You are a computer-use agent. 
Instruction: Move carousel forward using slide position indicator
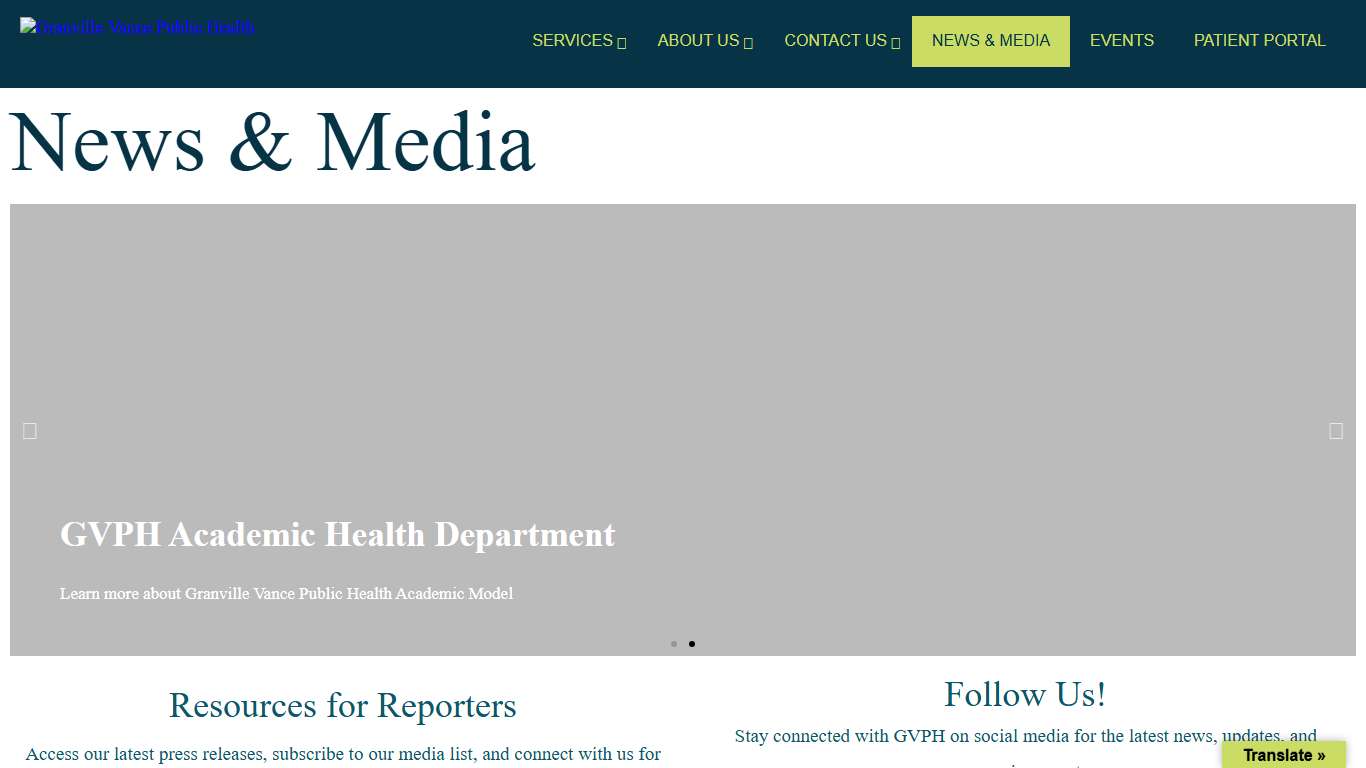[x=692, y=644]
